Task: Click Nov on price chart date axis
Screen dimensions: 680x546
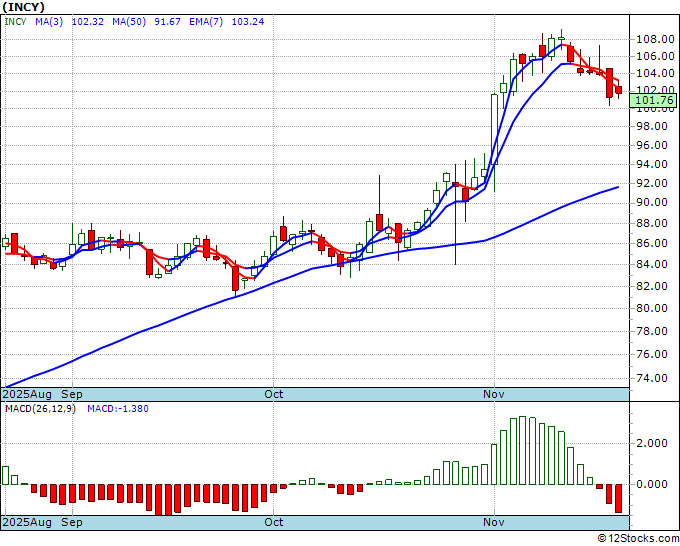Action: (494, 394)
